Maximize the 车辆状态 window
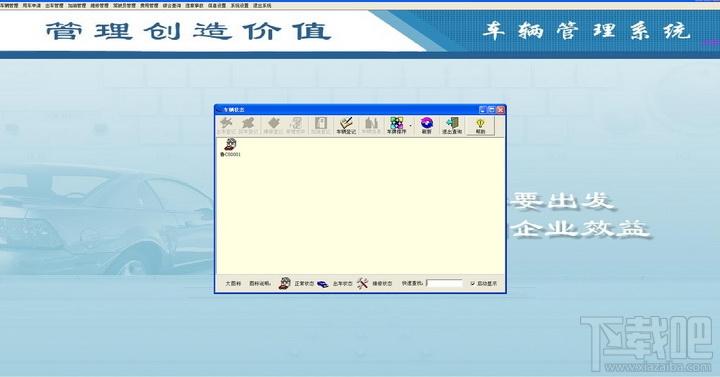Image resolution: width=720 pixels, height=377 pixels. pos(491,110)
